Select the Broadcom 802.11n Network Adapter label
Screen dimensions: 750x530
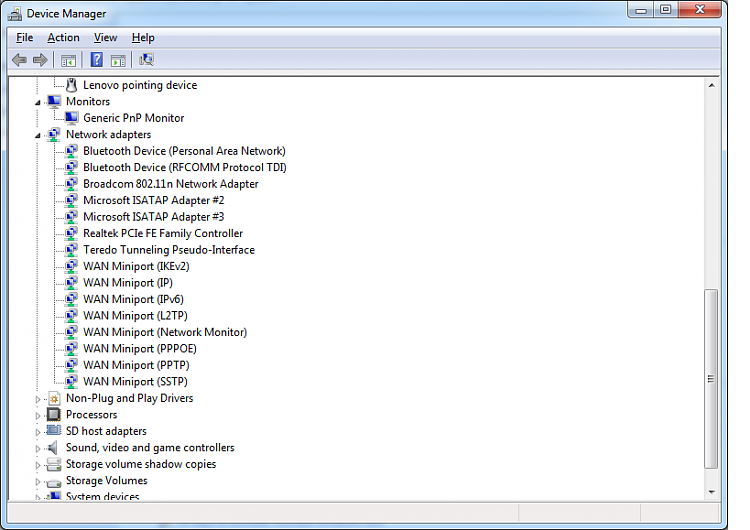coord(171,184)
